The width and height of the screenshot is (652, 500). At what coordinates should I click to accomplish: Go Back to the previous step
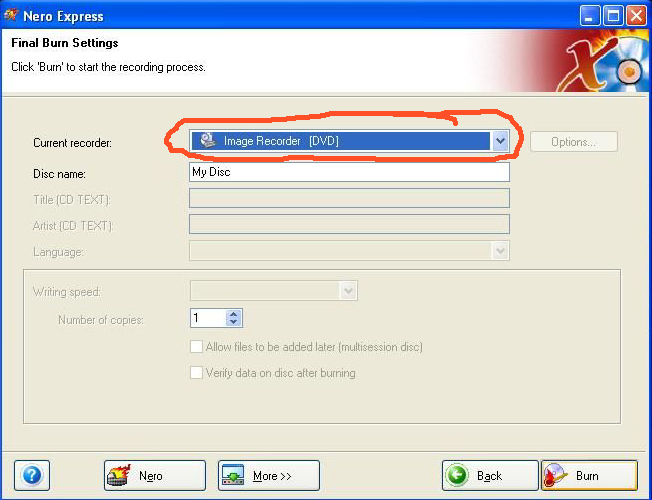tap(490, 475)
